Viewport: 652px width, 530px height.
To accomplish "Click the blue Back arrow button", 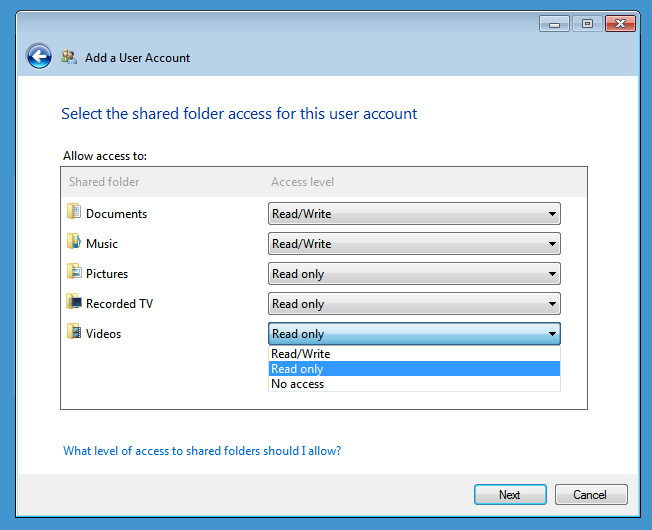I will click(x=39, y=57).
